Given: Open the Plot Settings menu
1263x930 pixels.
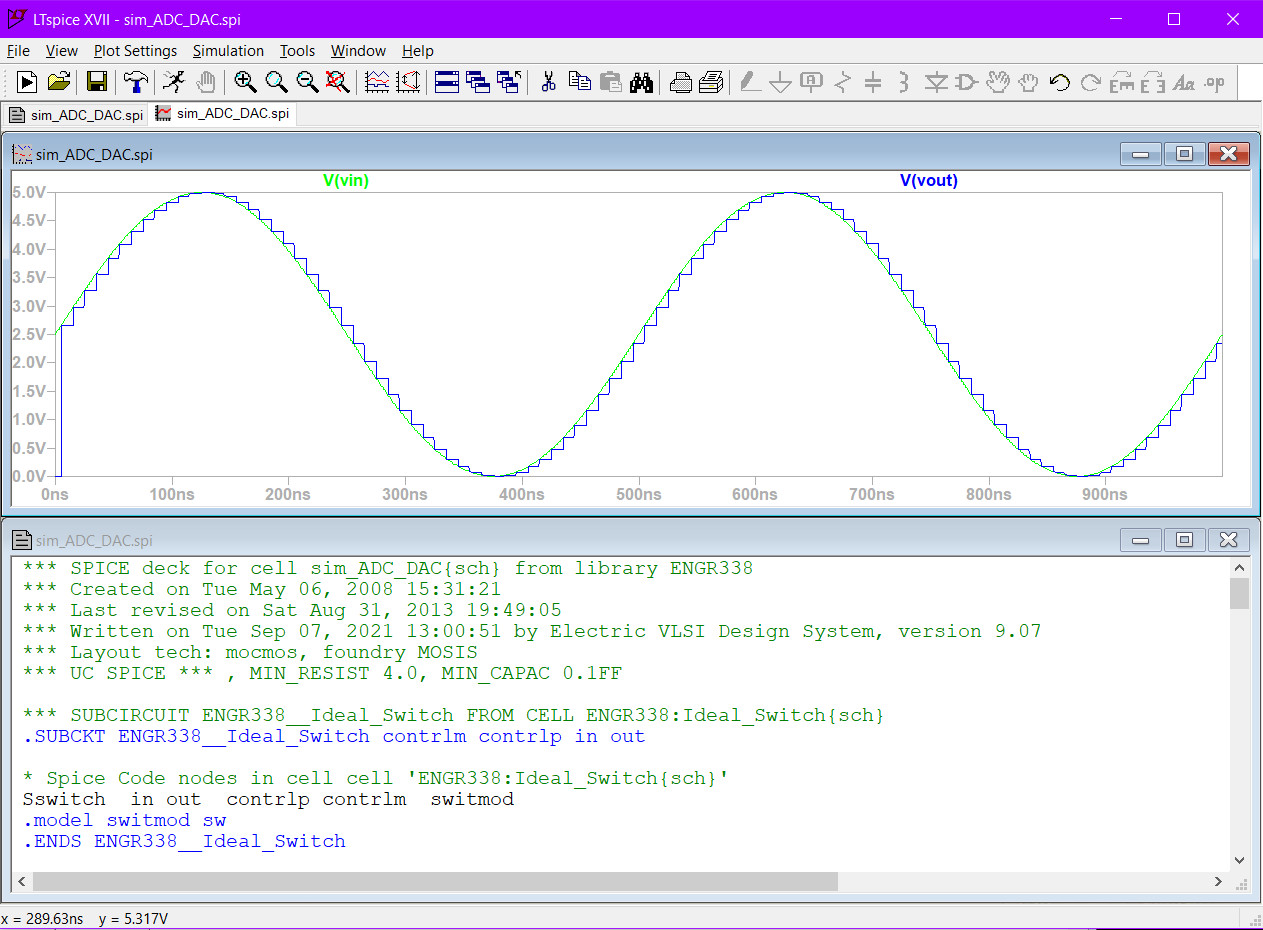Looking at the screenshot, I should (135, 51).
